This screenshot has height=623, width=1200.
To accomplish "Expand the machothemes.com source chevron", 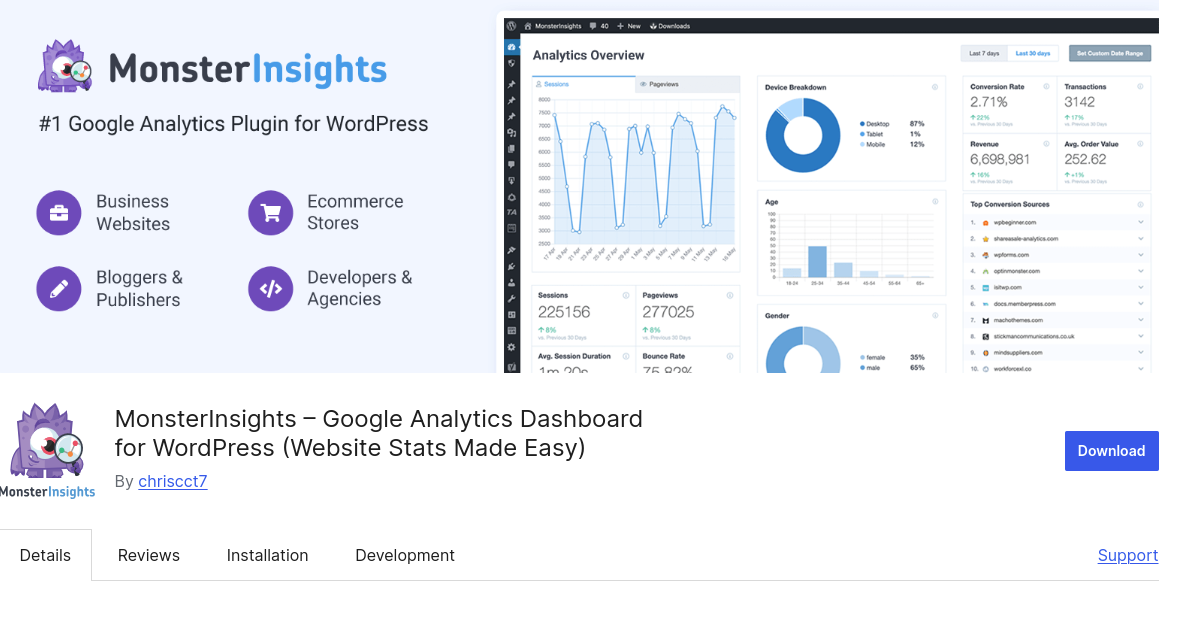I will click(x=1140, y=320).
